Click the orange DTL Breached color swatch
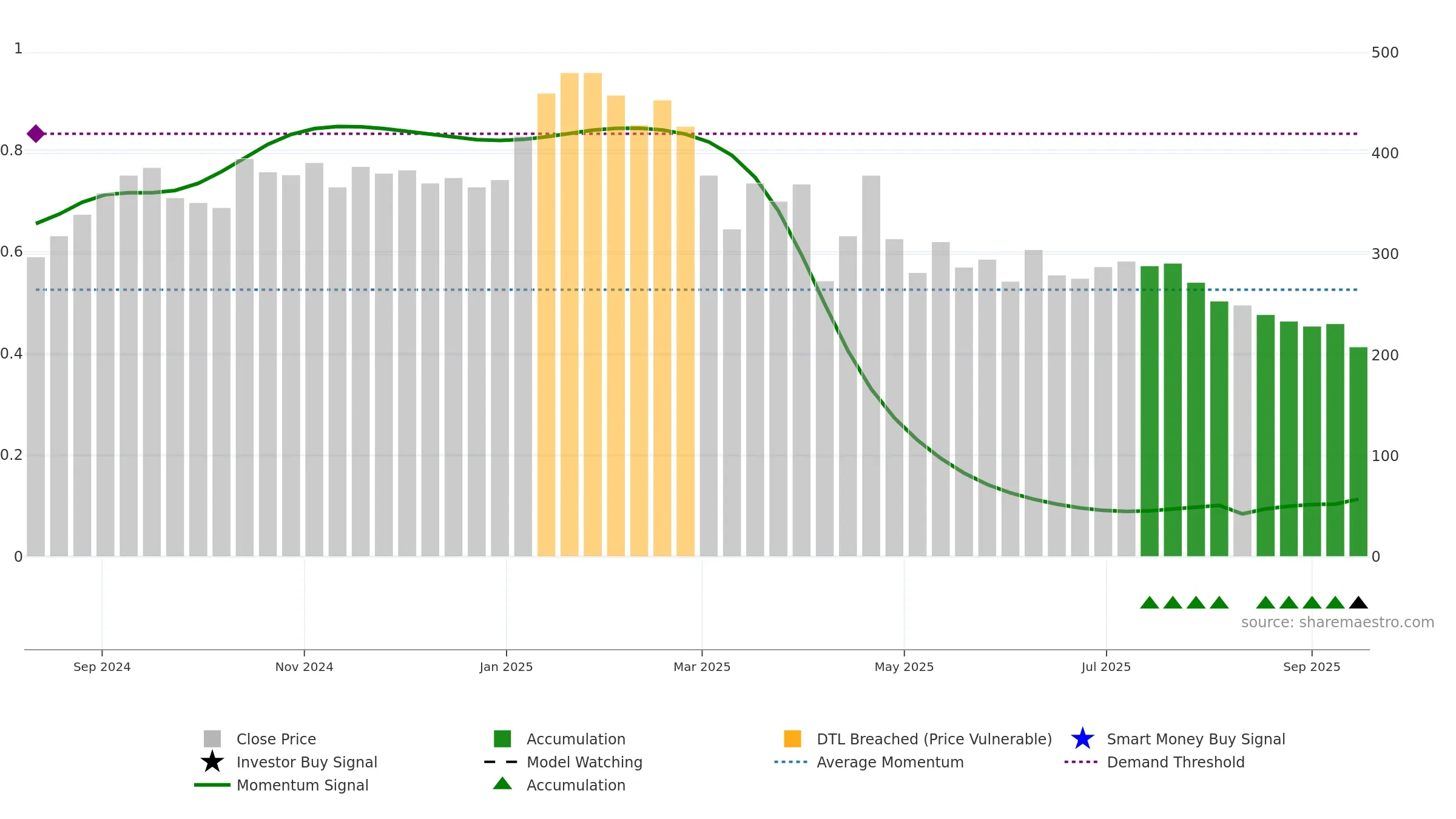1456x819 pixels. pos(792,739)
